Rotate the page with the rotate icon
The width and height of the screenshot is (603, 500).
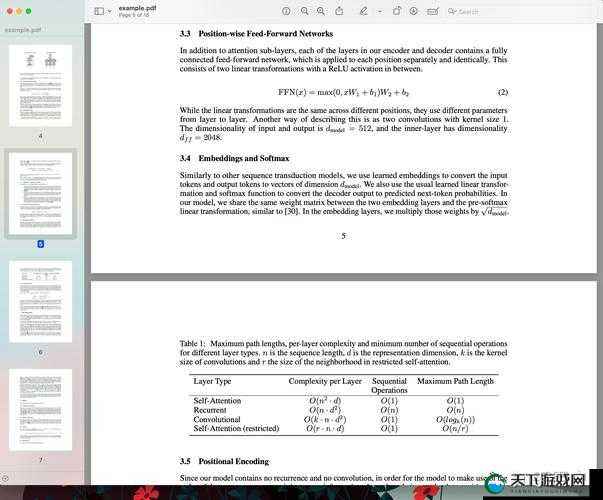(396, 11)
